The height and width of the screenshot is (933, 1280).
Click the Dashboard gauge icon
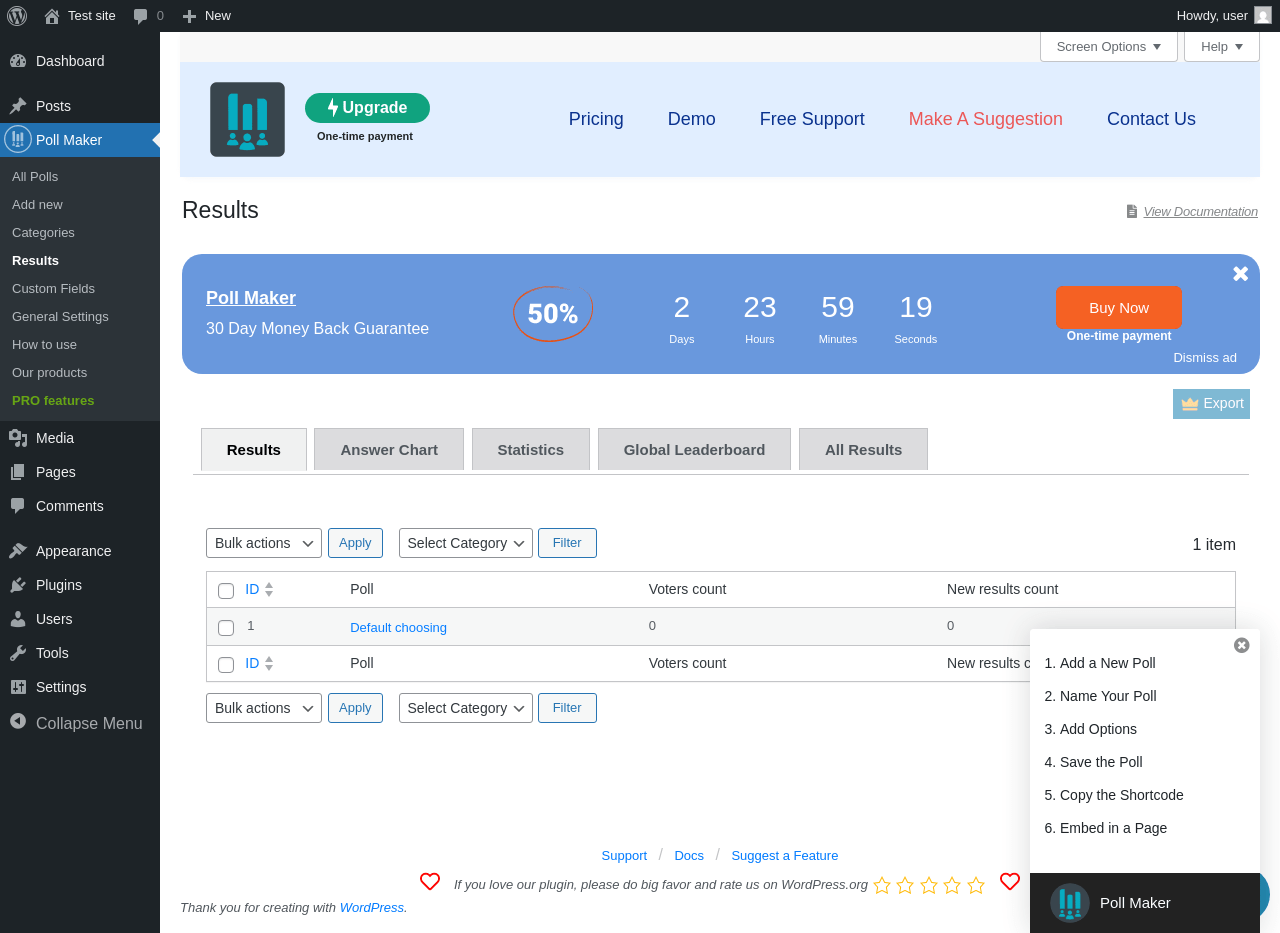point(18,61)
